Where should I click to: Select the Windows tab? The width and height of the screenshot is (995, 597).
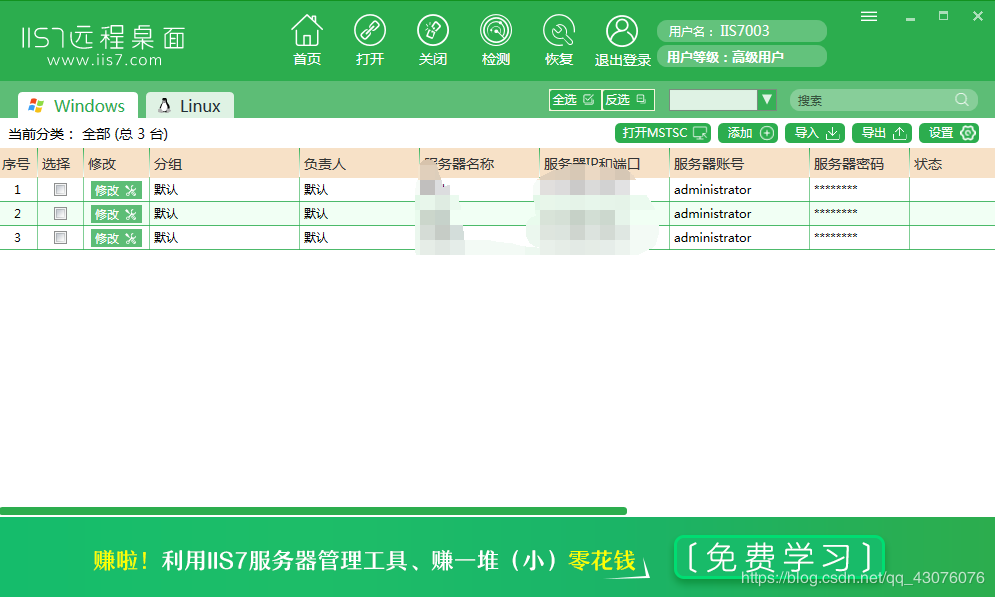coord(77,104)
